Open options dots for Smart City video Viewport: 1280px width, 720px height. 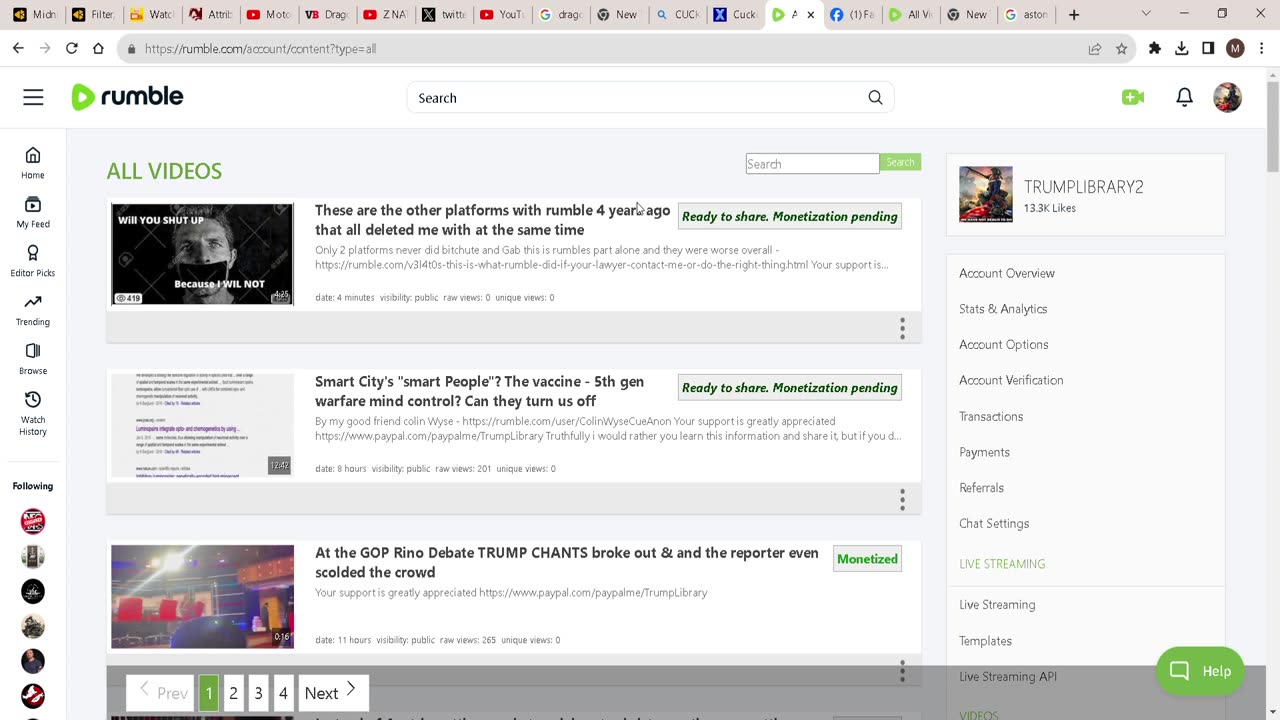pos(902,499)
